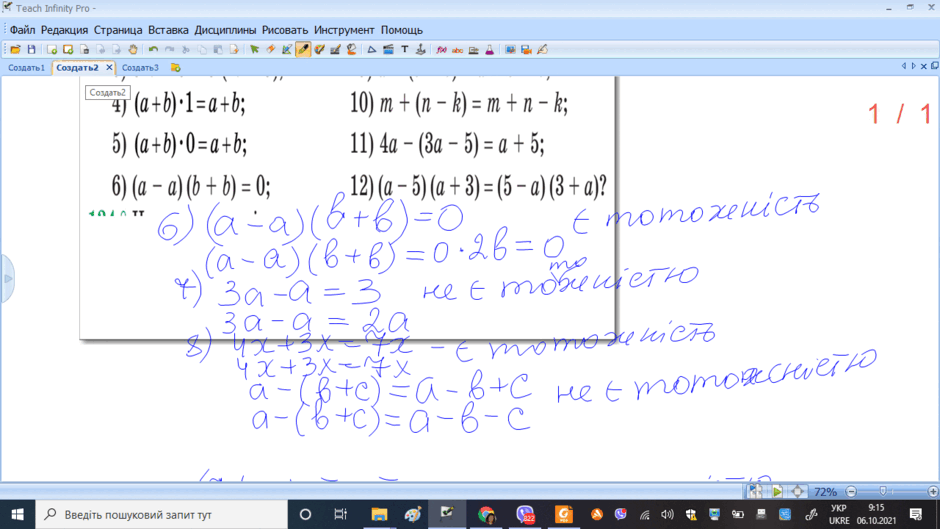Open the Вставка menu
Image resolution: width=940 pixels, height=529 pixels.
click(x=168, y=30)
